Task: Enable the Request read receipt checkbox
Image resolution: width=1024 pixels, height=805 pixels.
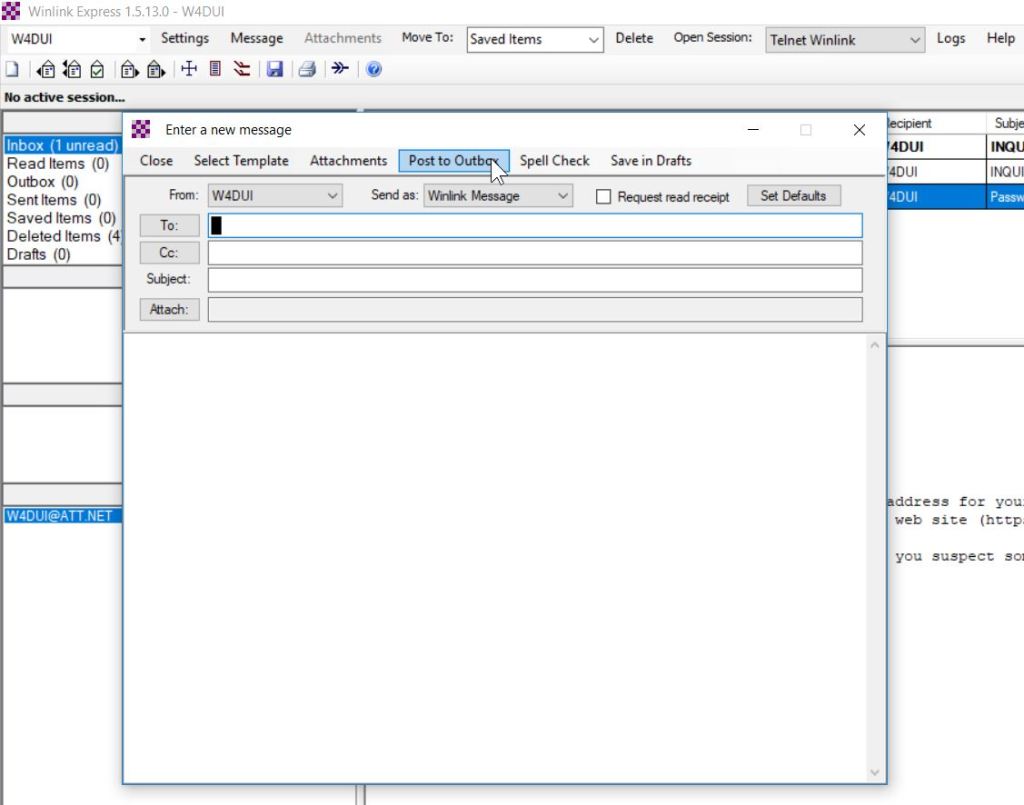Action: coord(604,196)
